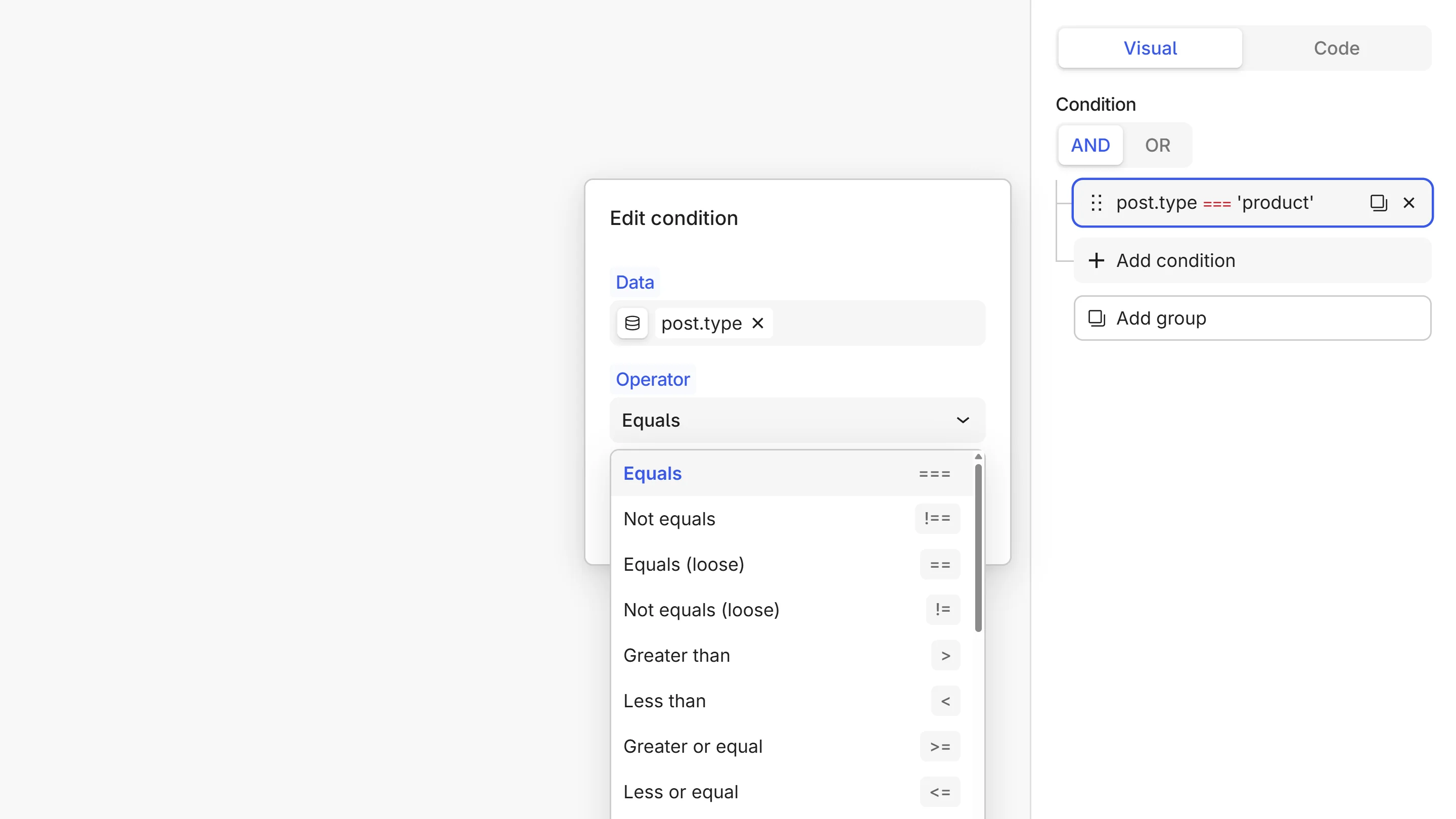The height and width of the screenshot is (819, 1456).
Task: Click the Edit condition heading
Action: click(674, 218)
